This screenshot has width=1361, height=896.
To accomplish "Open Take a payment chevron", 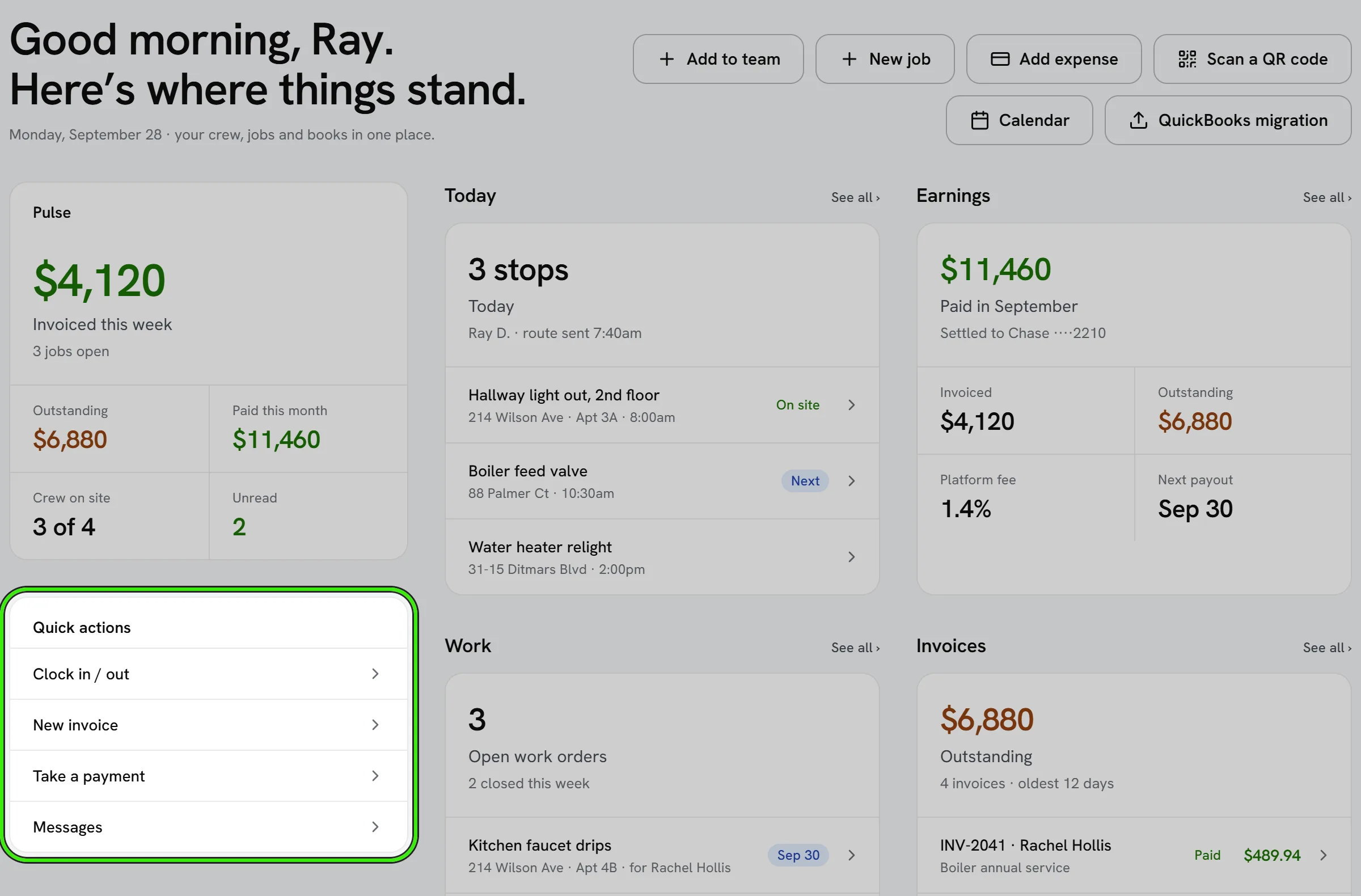I will tap(375, 775).
